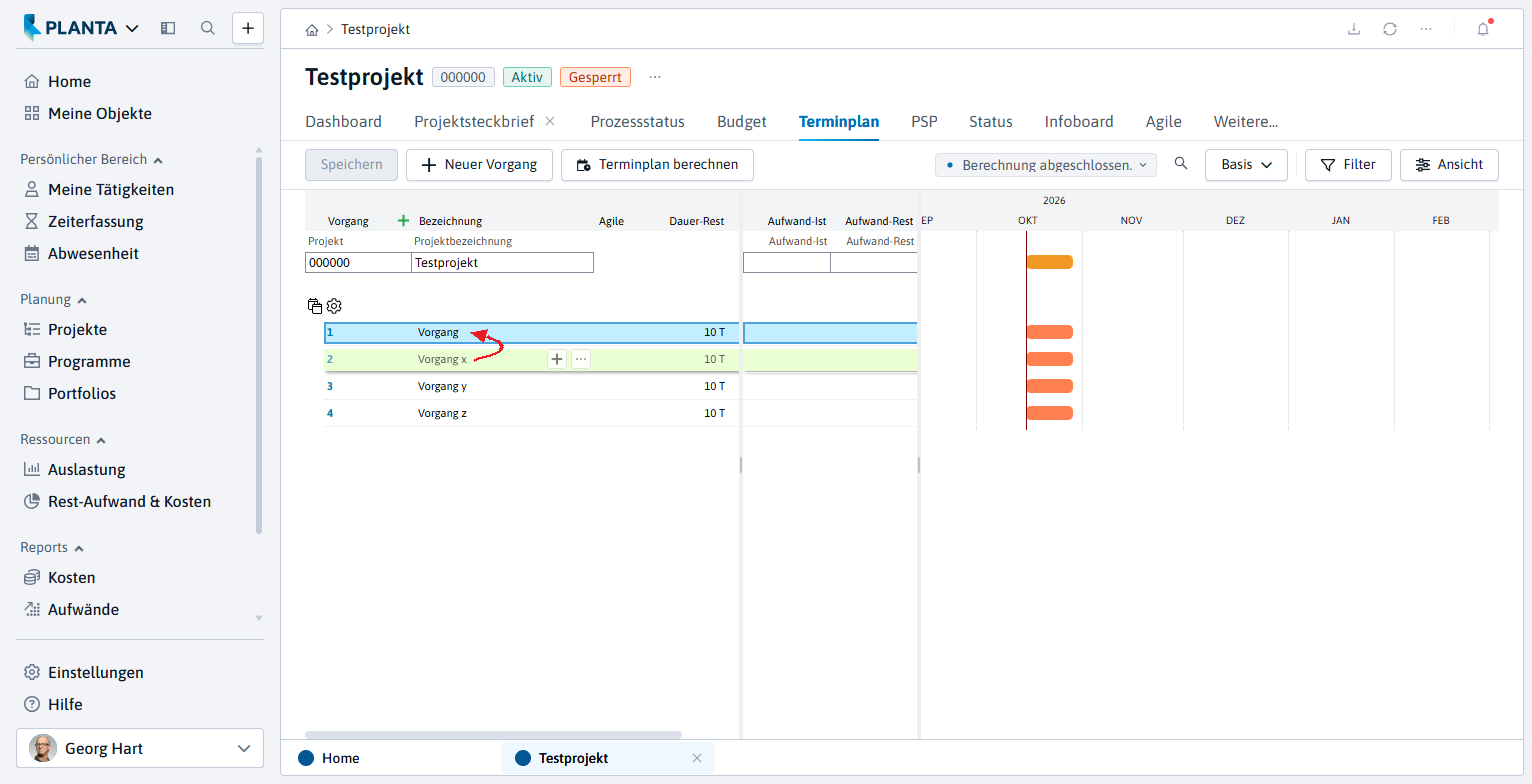1532x784 pixels.
Task: Open the Basis dropdown
Action: 1246,165
